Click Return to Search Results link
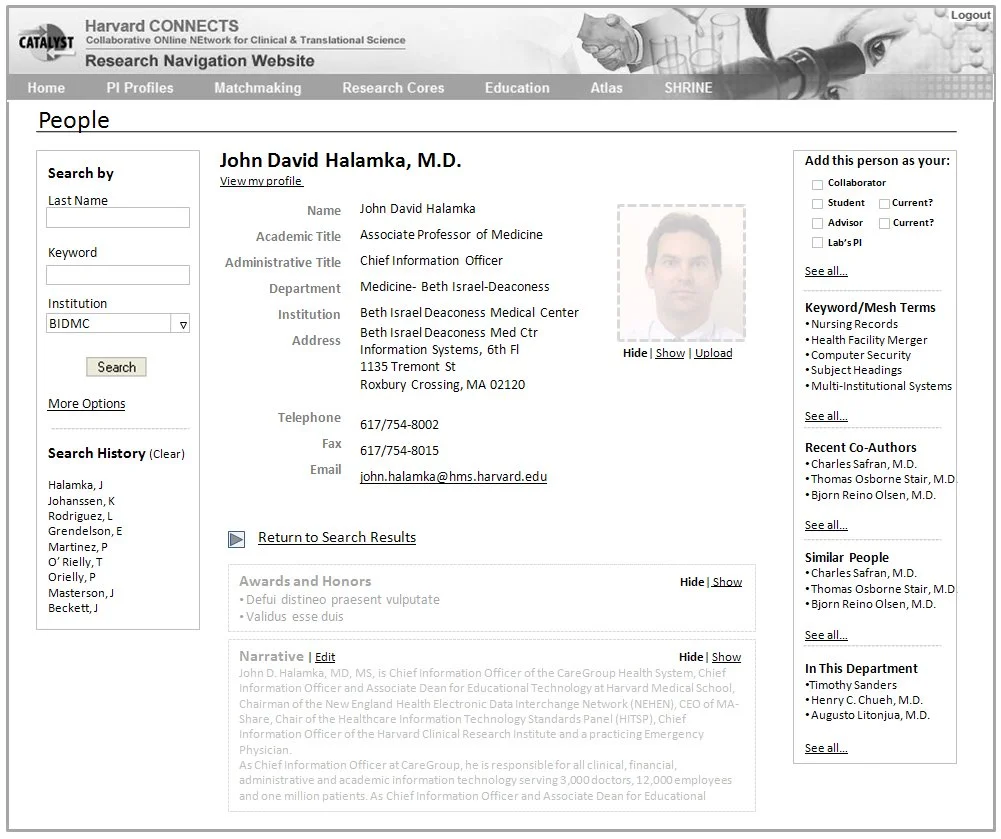Viewport: 1001px width, 839px height. [337, 538]
